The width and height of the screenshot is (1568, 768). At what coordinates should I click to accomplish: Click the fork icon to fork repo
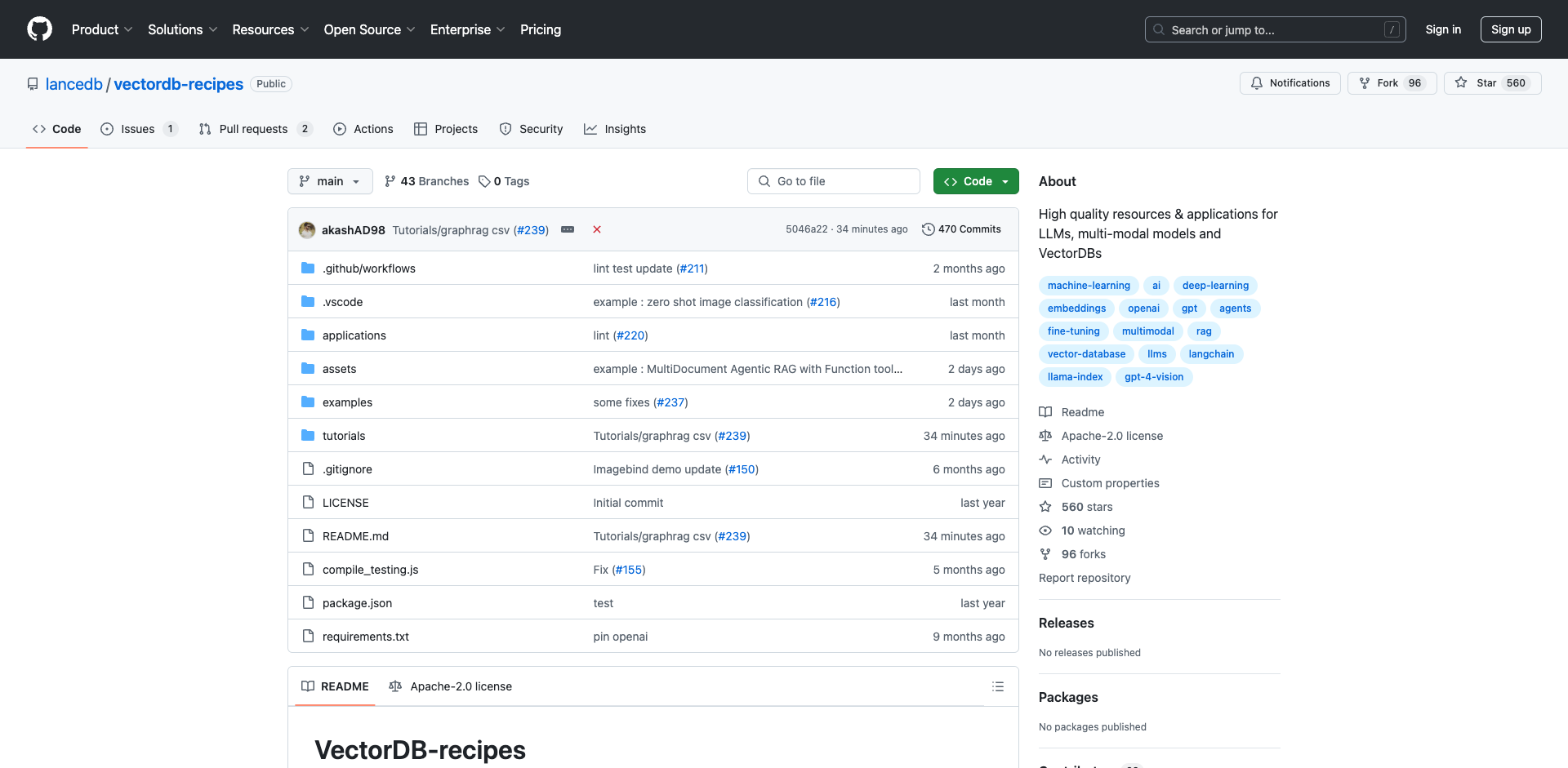tap(1365, 82)
